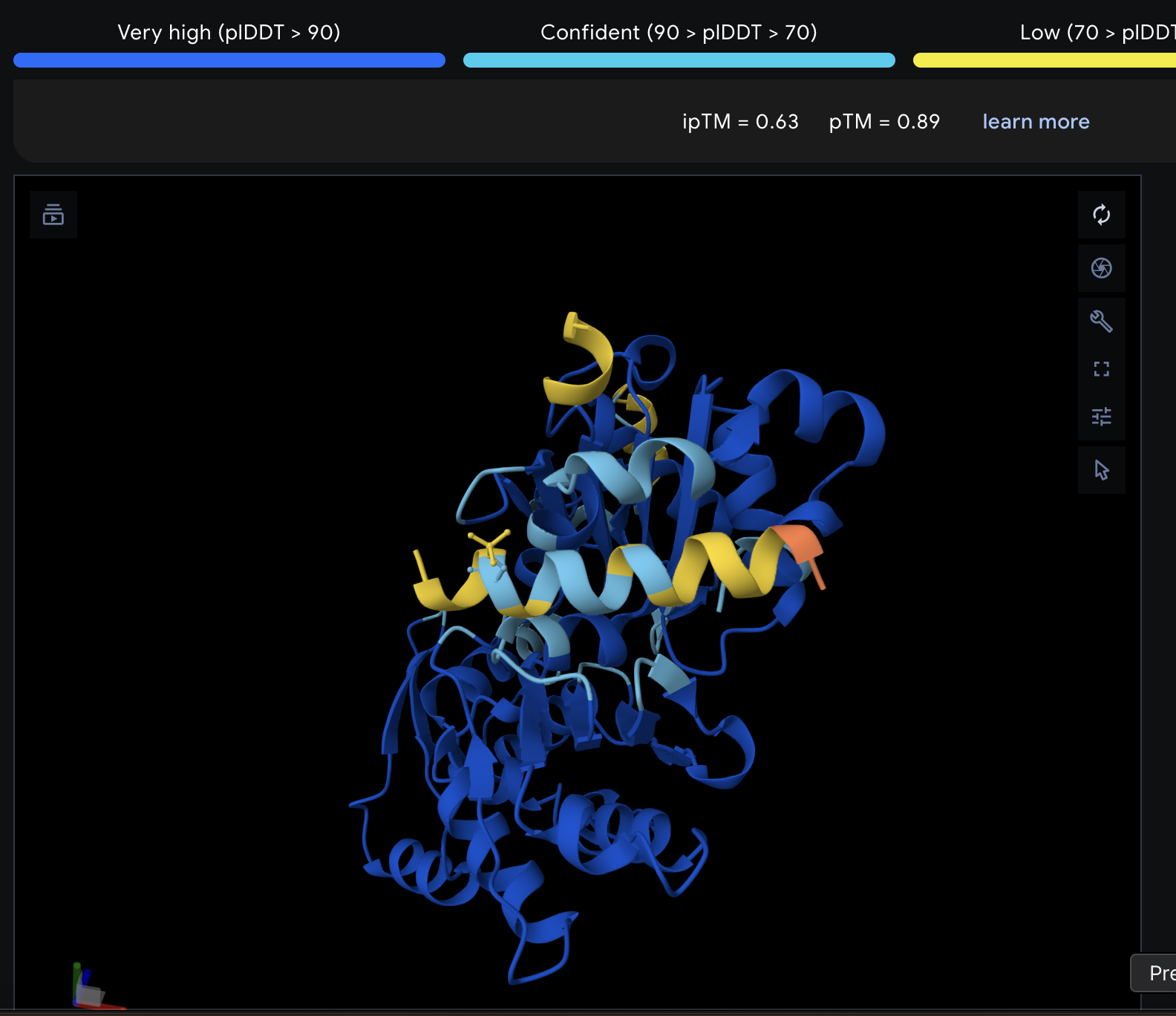
Task: Select the 'Confident (90 > plDDT > 70)' label
Action: pos(679,33)
